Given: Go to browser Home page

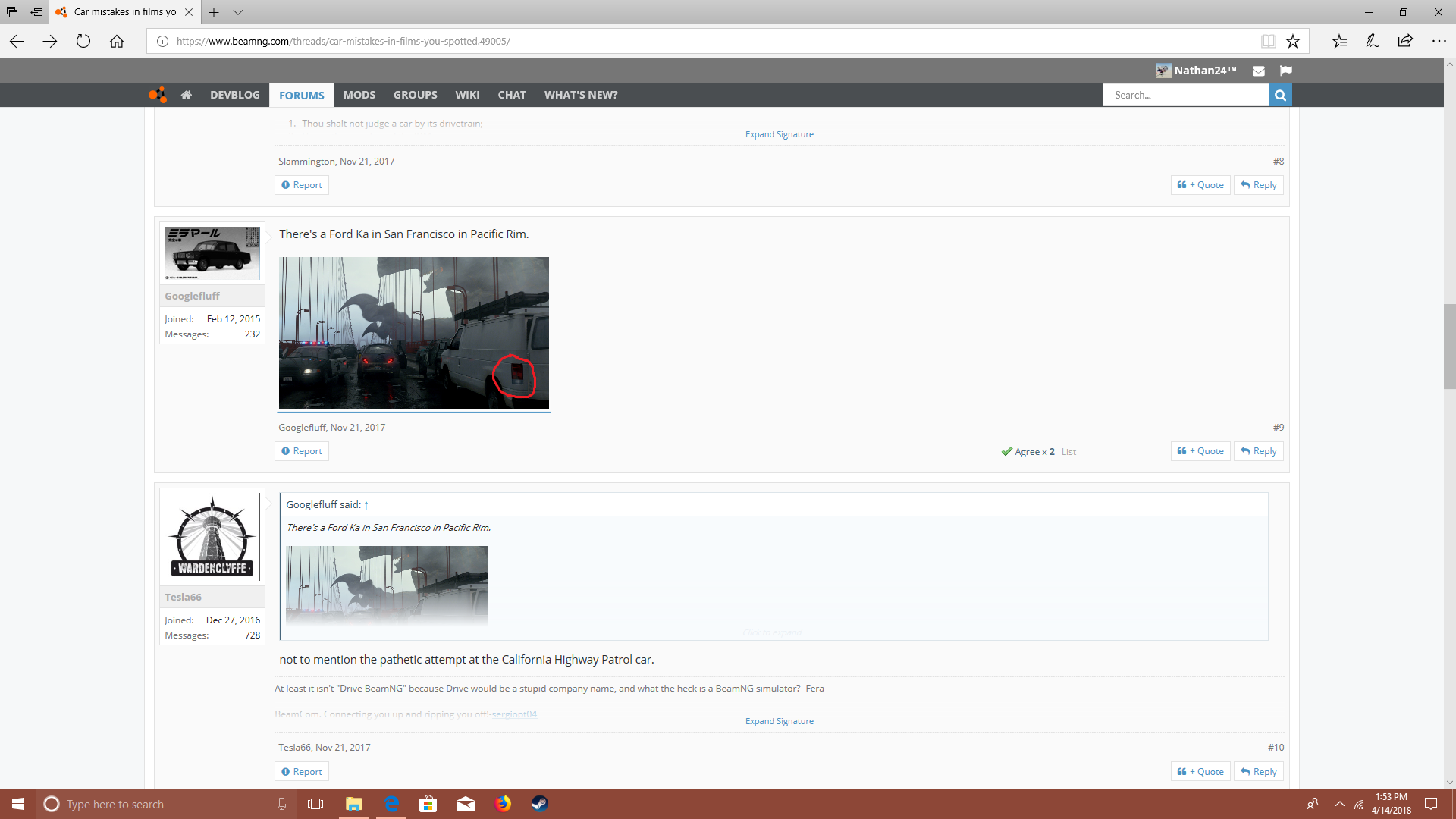Looking at the screenshot, I should (117, 41).
